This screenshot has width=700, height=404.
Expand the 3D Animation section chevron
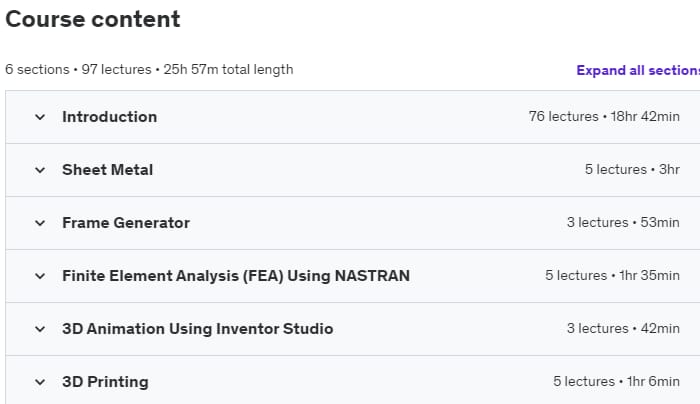[x=40, y=329]
